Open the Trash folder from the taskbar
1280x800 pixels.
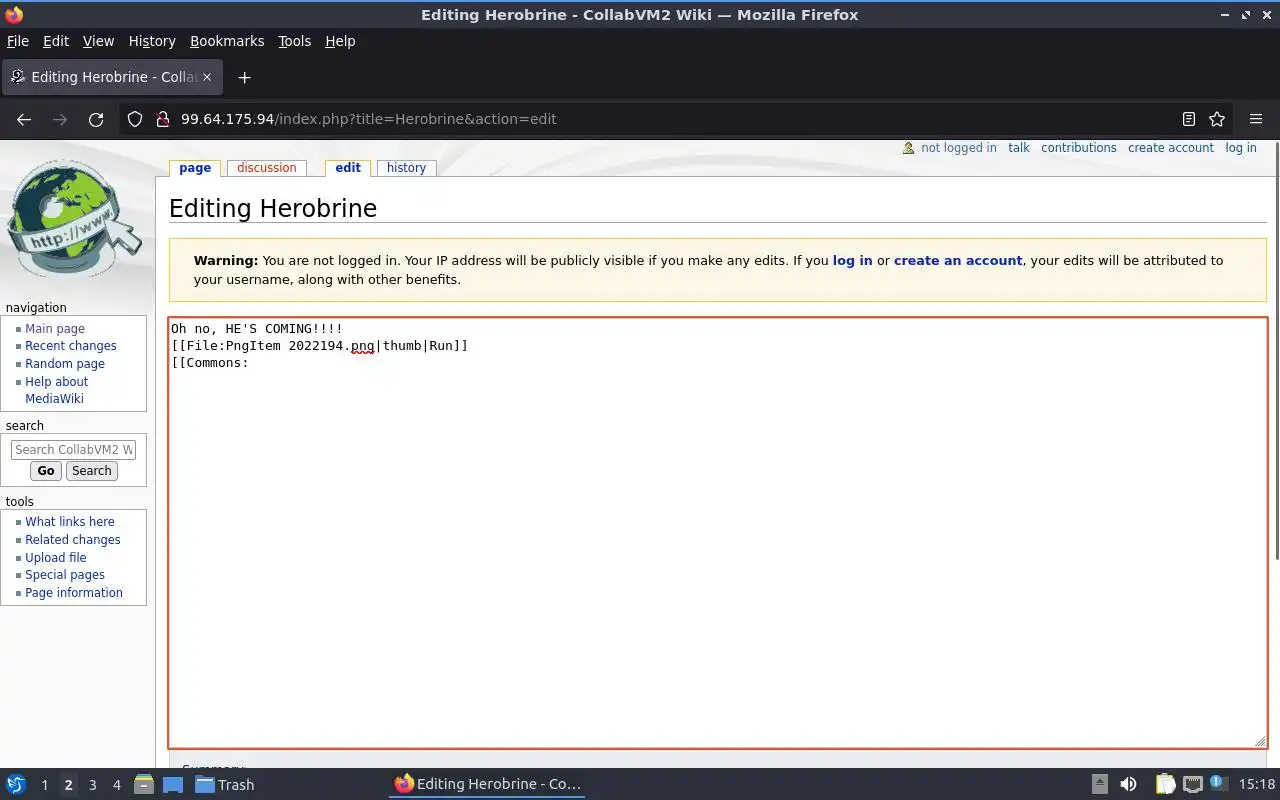point(224,785)
